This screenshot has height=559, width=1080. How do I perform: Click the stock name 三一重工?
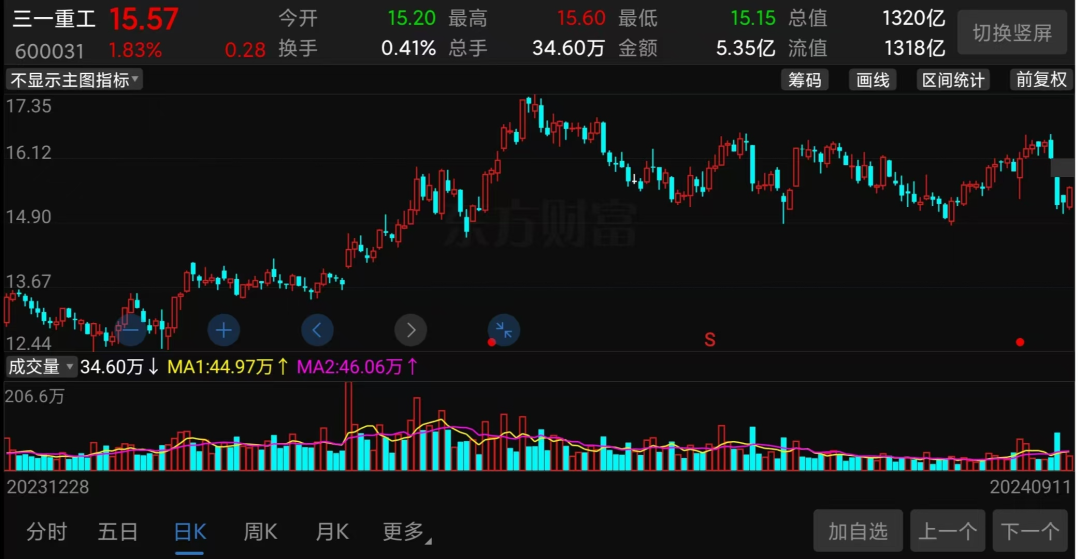coord(54,18)
